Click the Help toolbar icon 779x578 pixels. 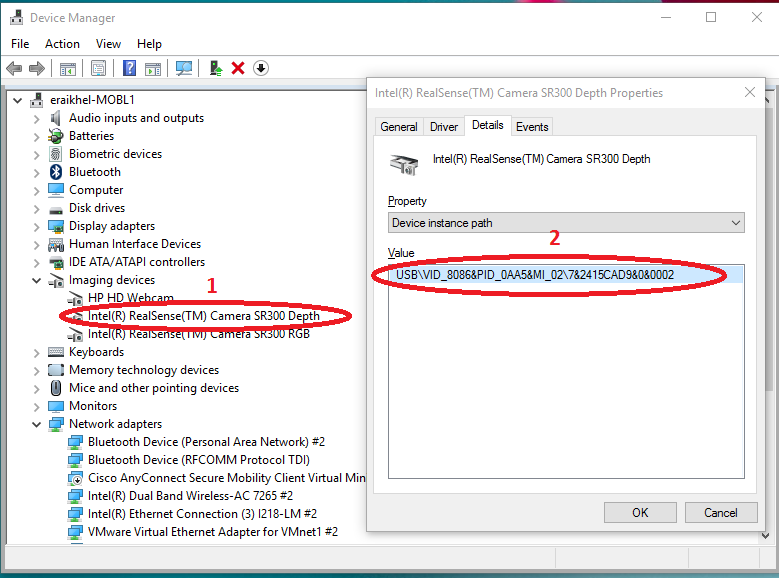click(129, 68)
